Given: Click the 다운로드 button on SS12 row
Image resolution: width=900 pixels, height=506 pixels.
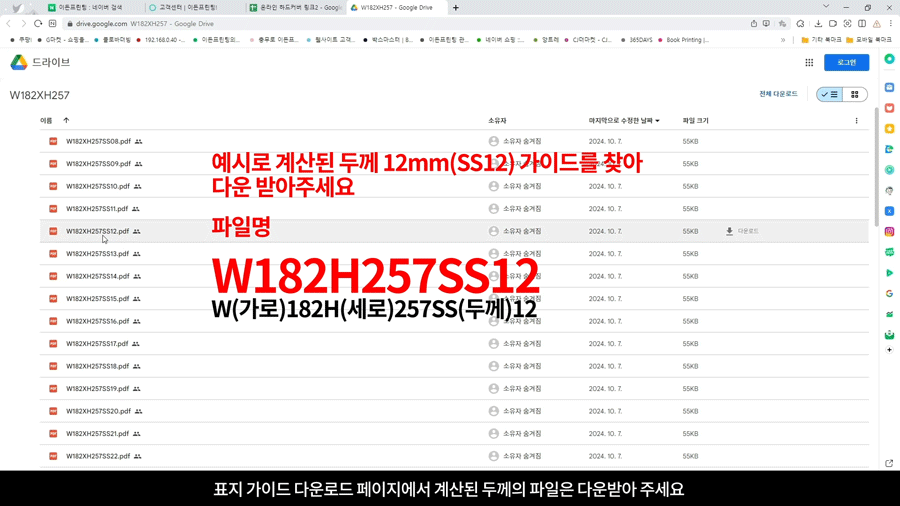Looking at the screenshot, I should [742, 231].
